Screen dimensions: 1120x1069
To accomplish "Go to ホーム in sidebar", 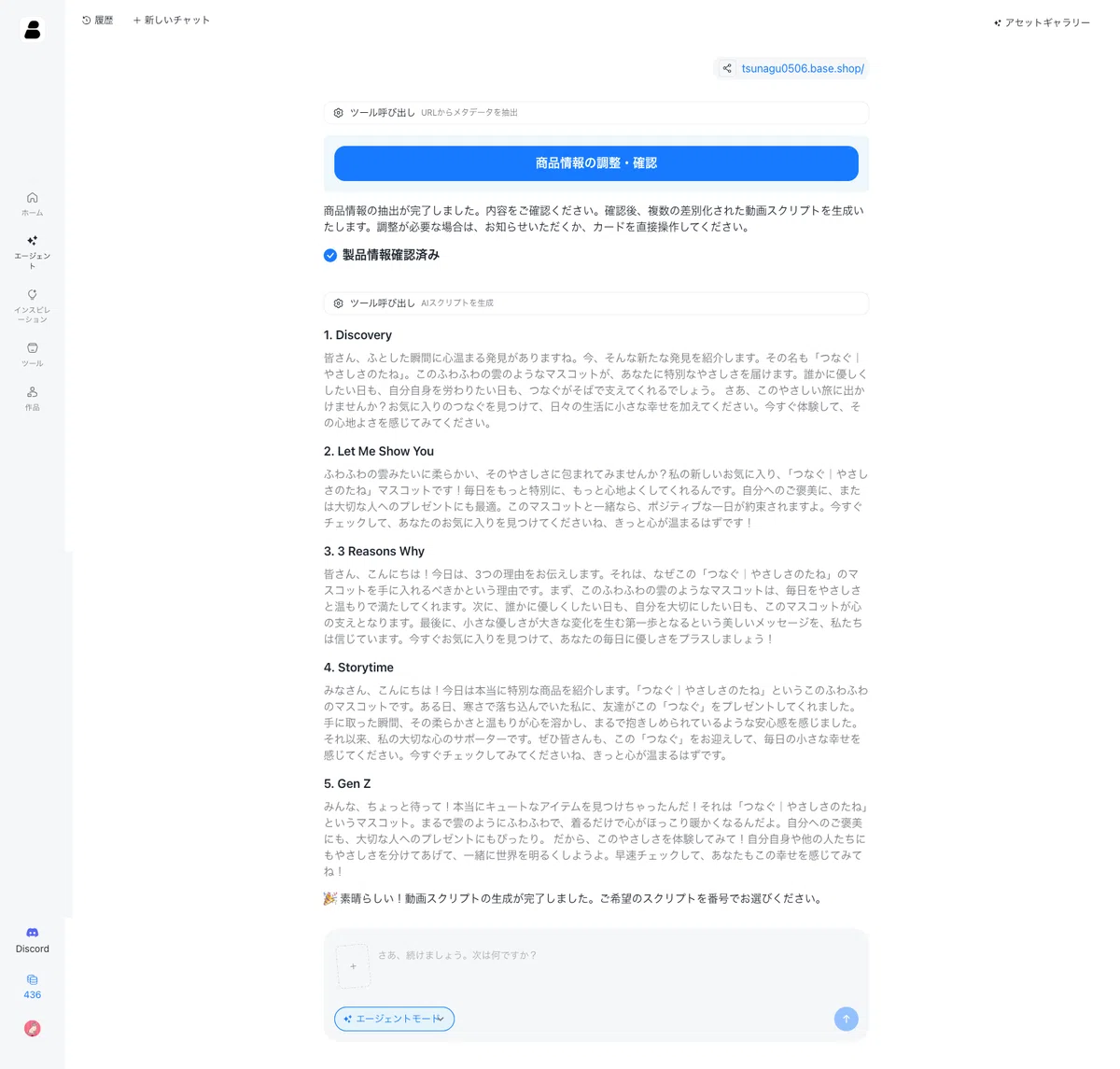I will [33, 204].
